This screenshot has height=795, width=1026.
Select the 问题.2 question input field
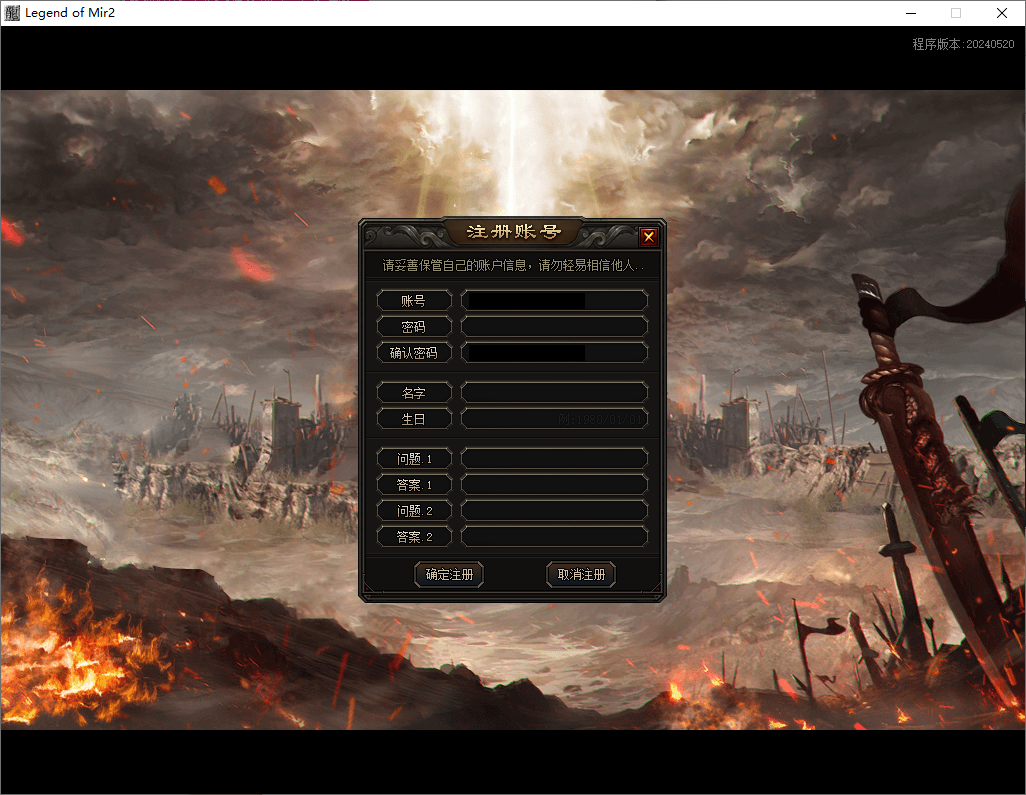click(554, 510)
